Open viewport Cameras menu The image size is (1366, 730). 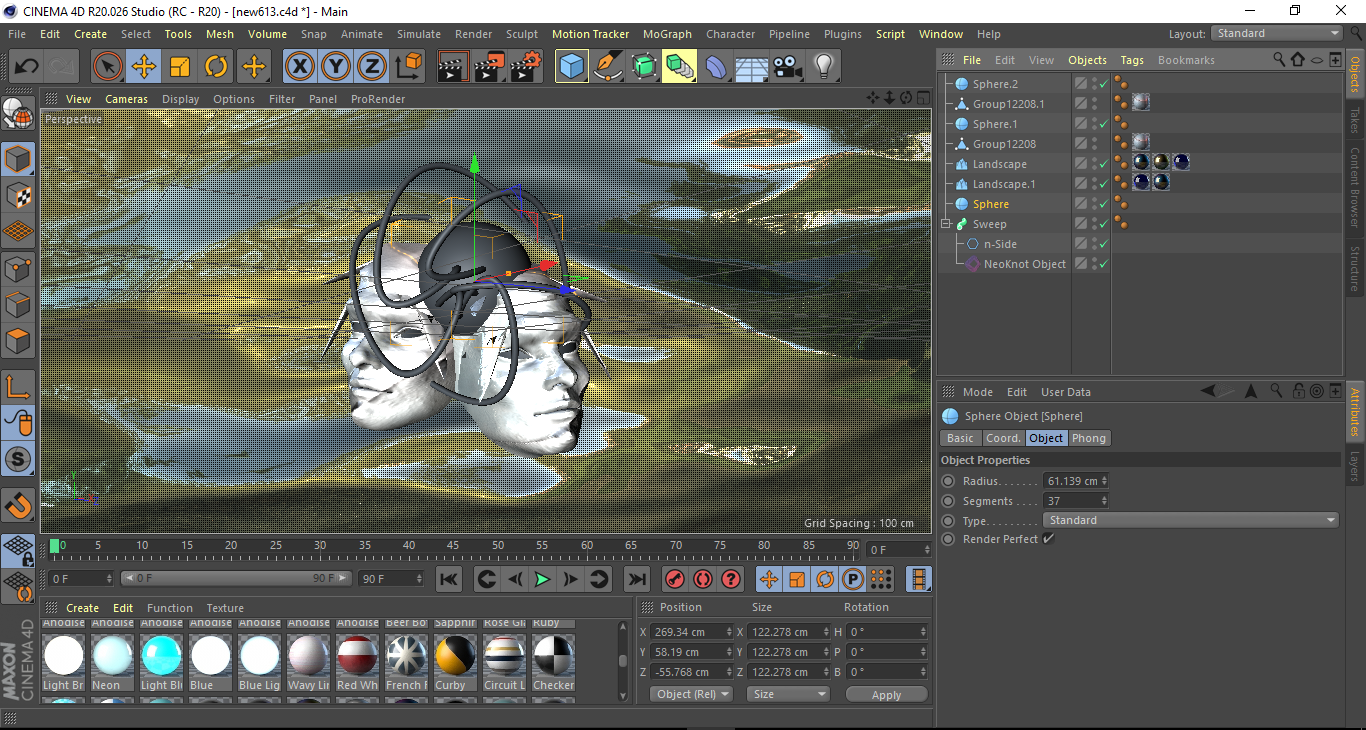[x=126, y=99]
